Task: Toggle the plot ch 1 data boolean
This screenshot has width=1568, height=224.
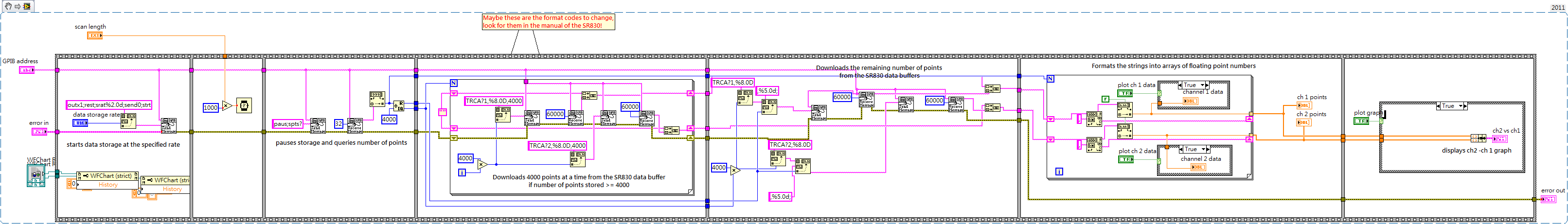Action: (x=1125, y=93)
